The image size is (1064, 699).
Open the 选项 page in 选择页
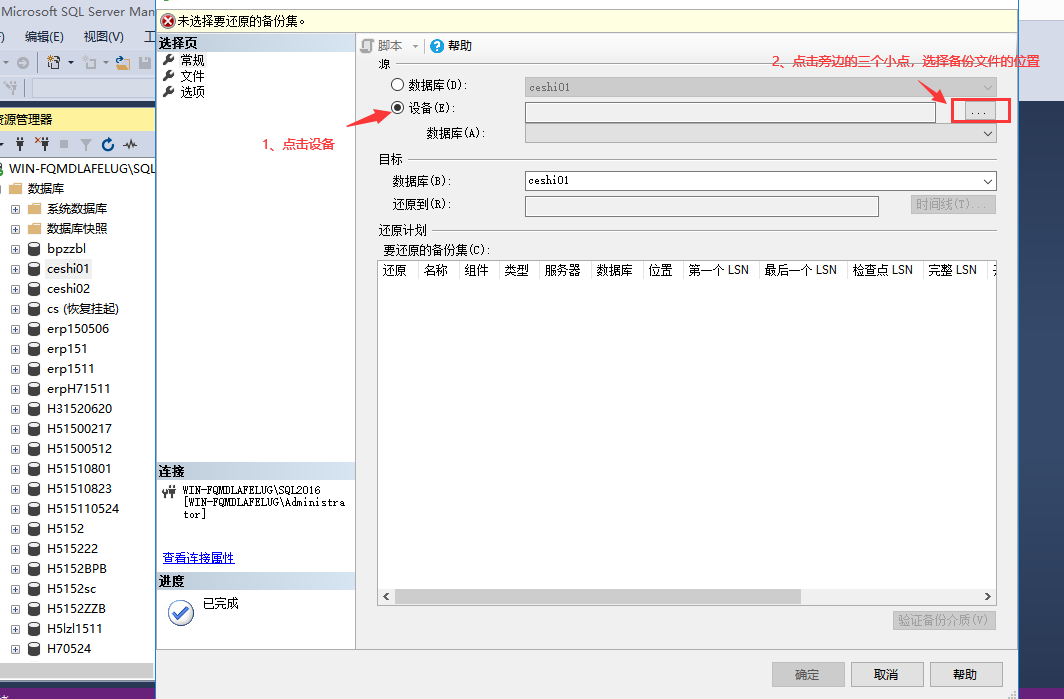tap(192, 92)
